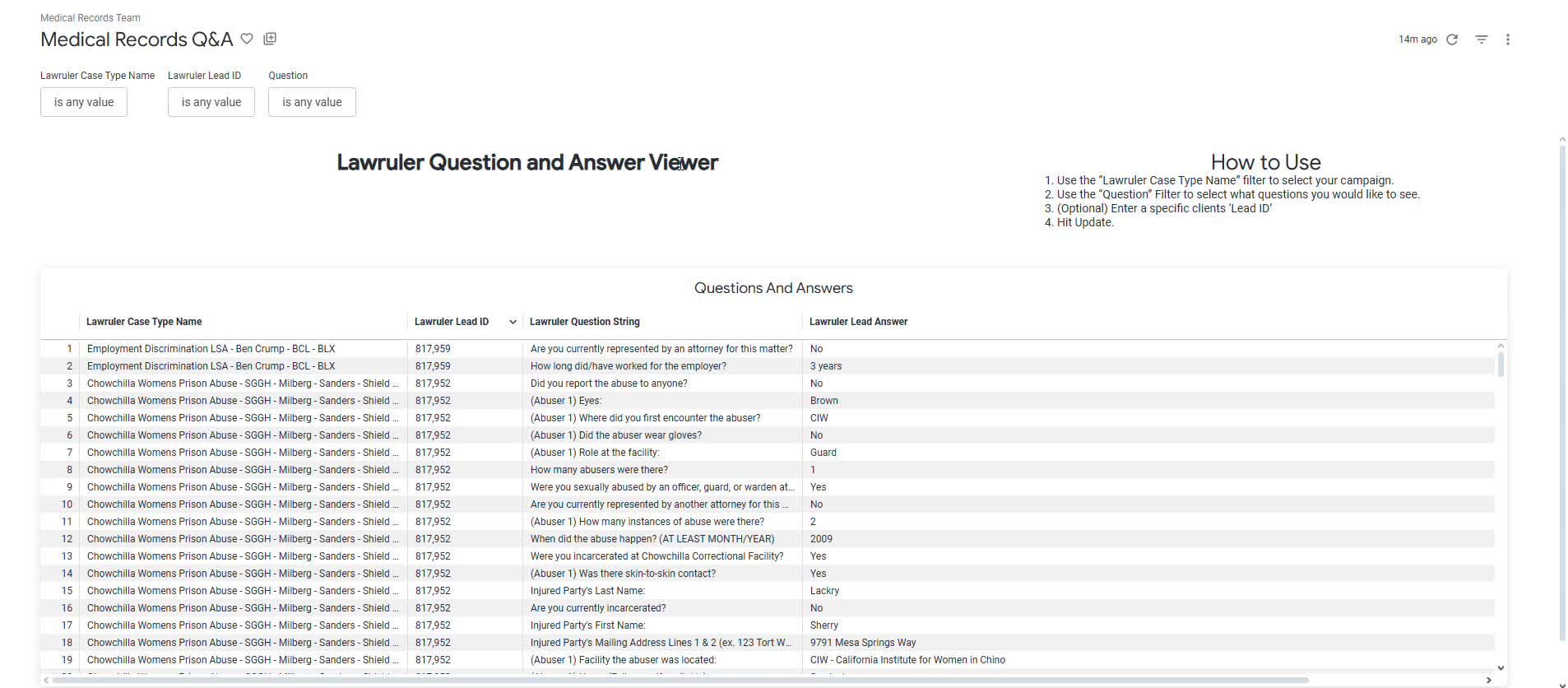Click the table's scroll-right arrow
The width and height of the screenshot is (1568, 688).
(1488, 680)
